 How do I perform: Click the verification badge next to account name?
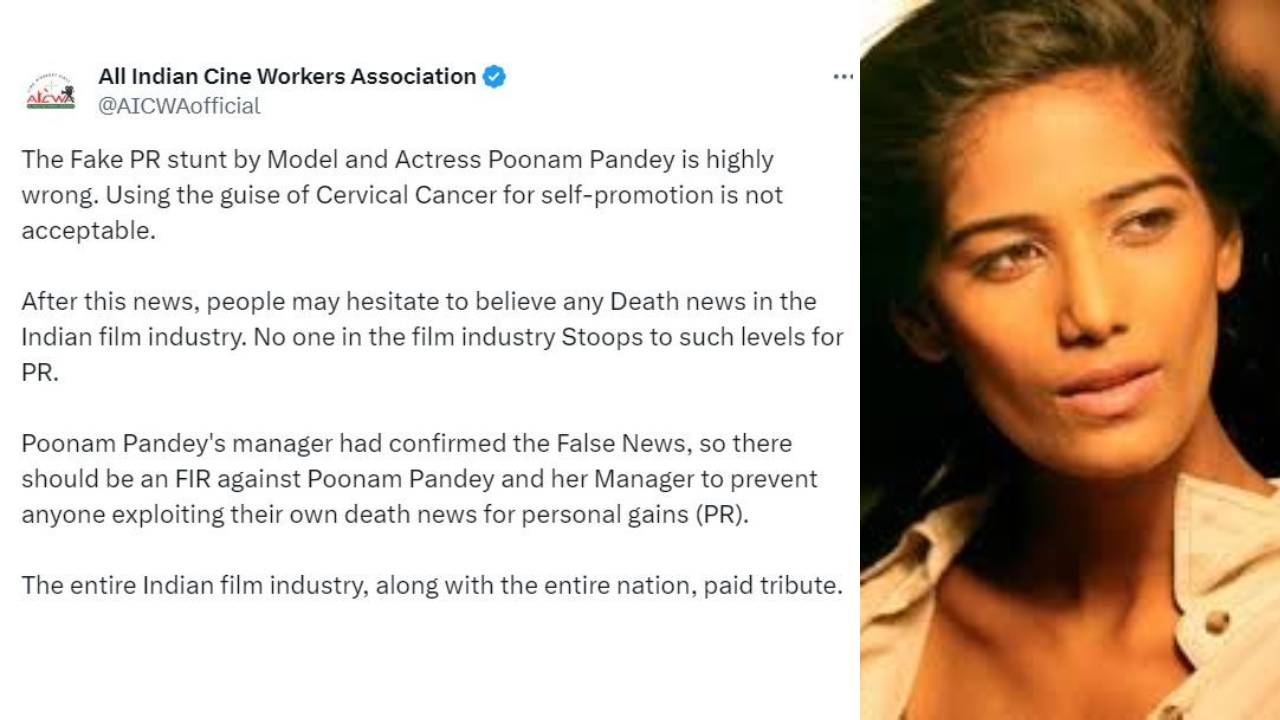tap(492, 75)
